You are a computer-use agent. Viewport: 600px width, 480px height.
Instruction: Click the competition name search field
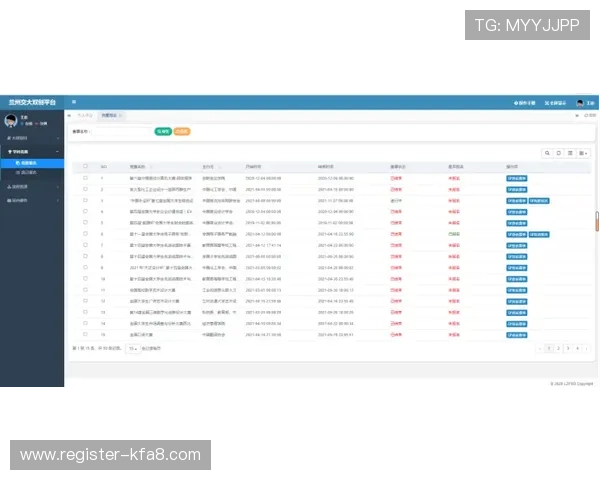[121, 131]
